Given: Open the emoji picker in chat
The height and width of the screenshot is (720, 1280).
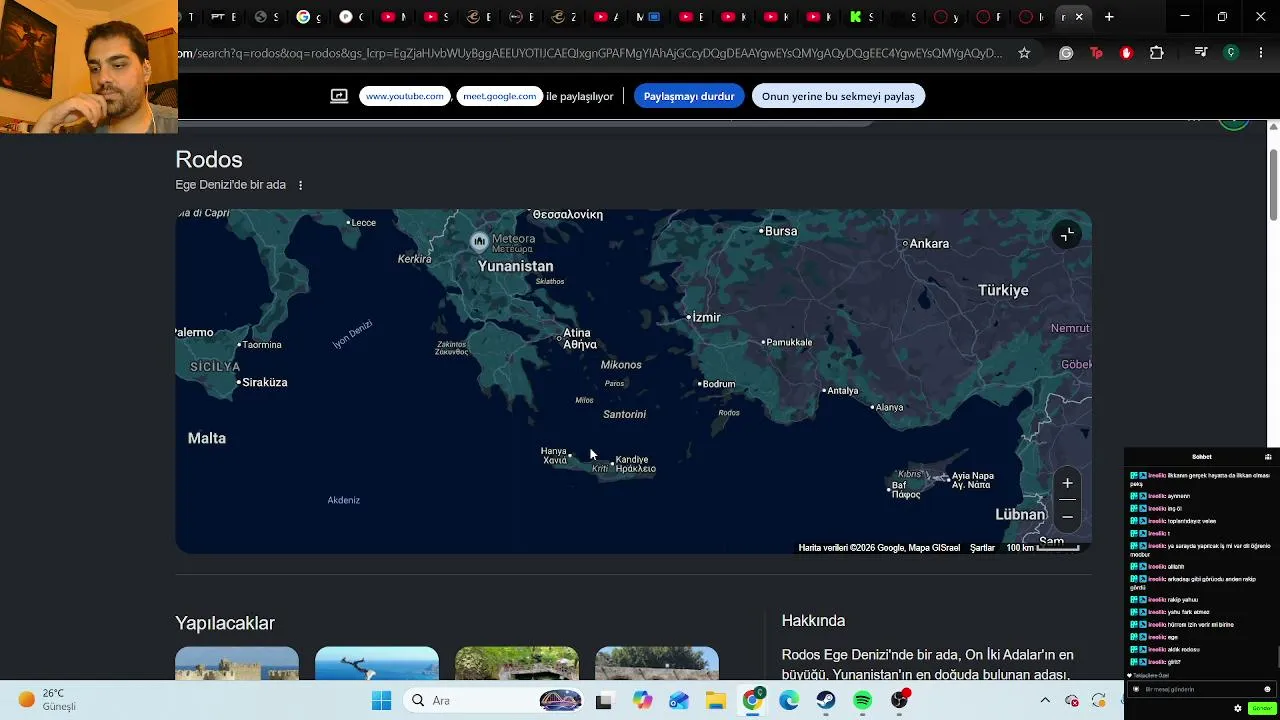Looking at the screenshot, I should point(1267,689).
